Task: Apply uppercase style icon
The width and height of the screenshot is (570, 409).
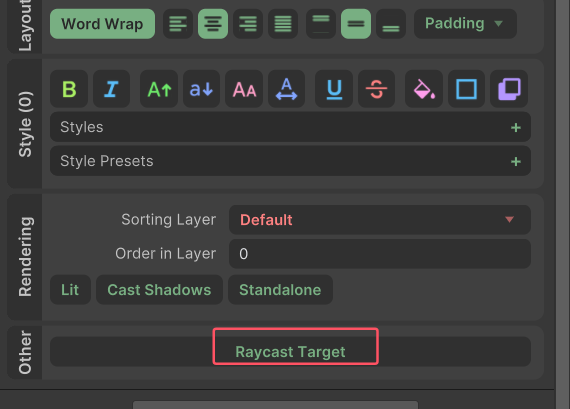Action: pyautogui.click(x=159, y=89)
